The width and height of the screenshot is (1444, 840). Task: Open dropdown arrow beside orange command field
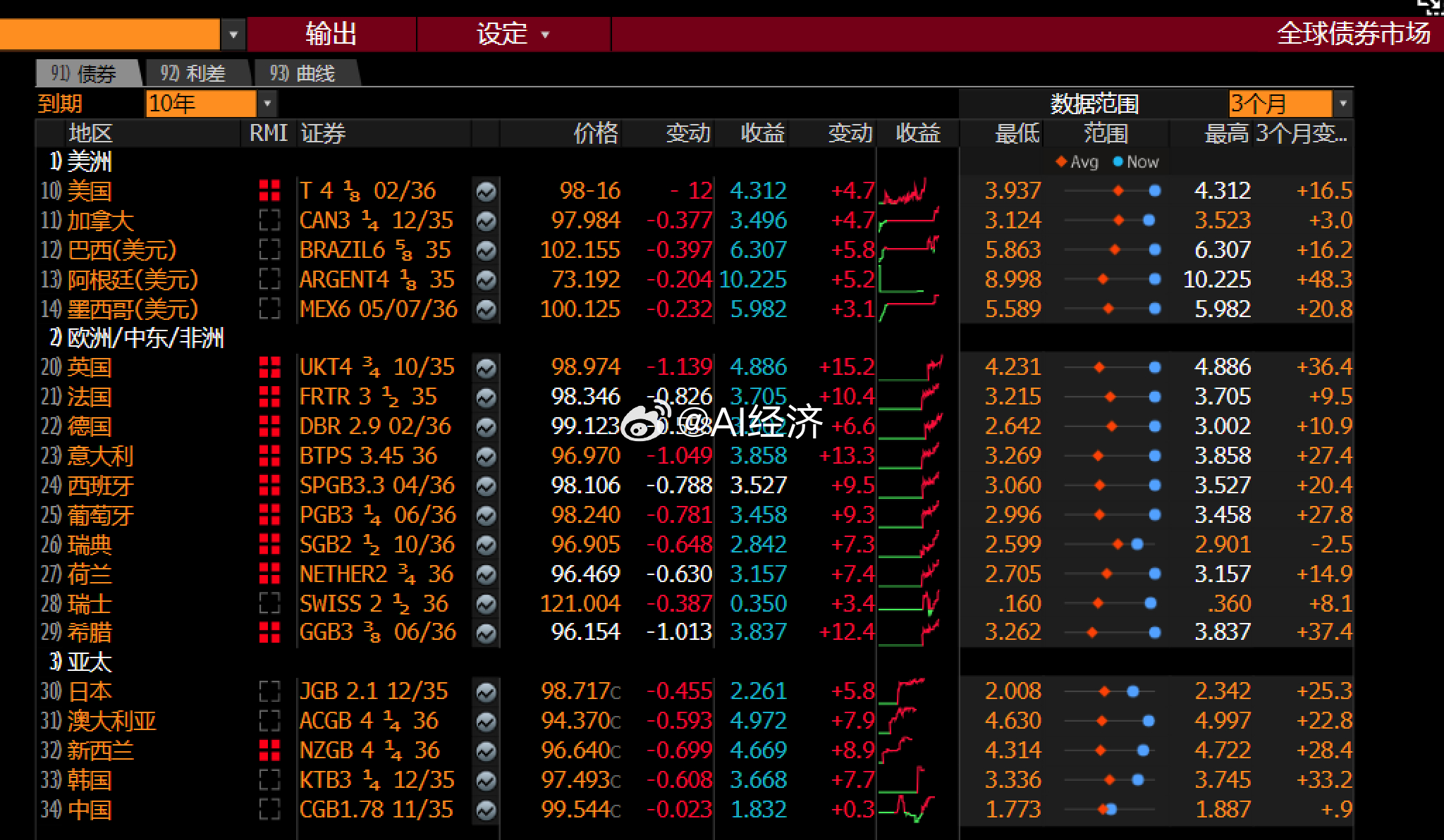click(233, 35)
